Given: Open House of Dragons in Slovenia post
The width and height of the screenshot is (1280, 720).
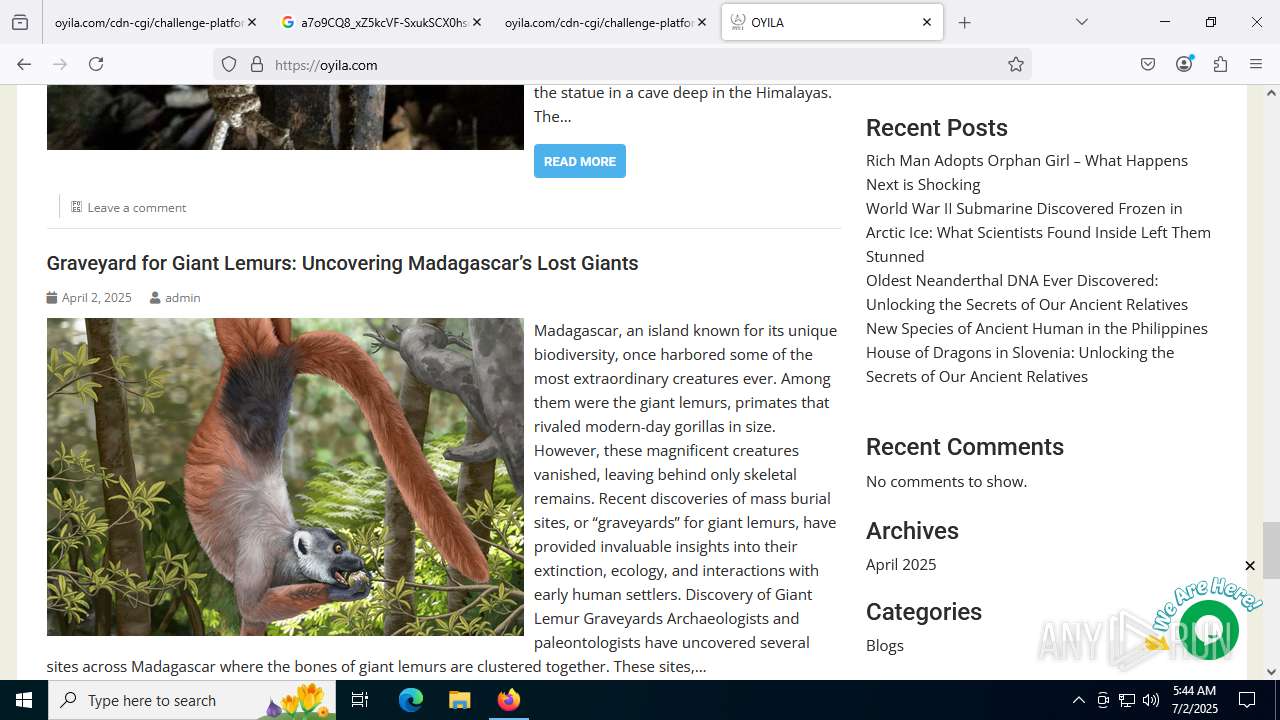Looking at the screenshot, I should pos(1020,364).
